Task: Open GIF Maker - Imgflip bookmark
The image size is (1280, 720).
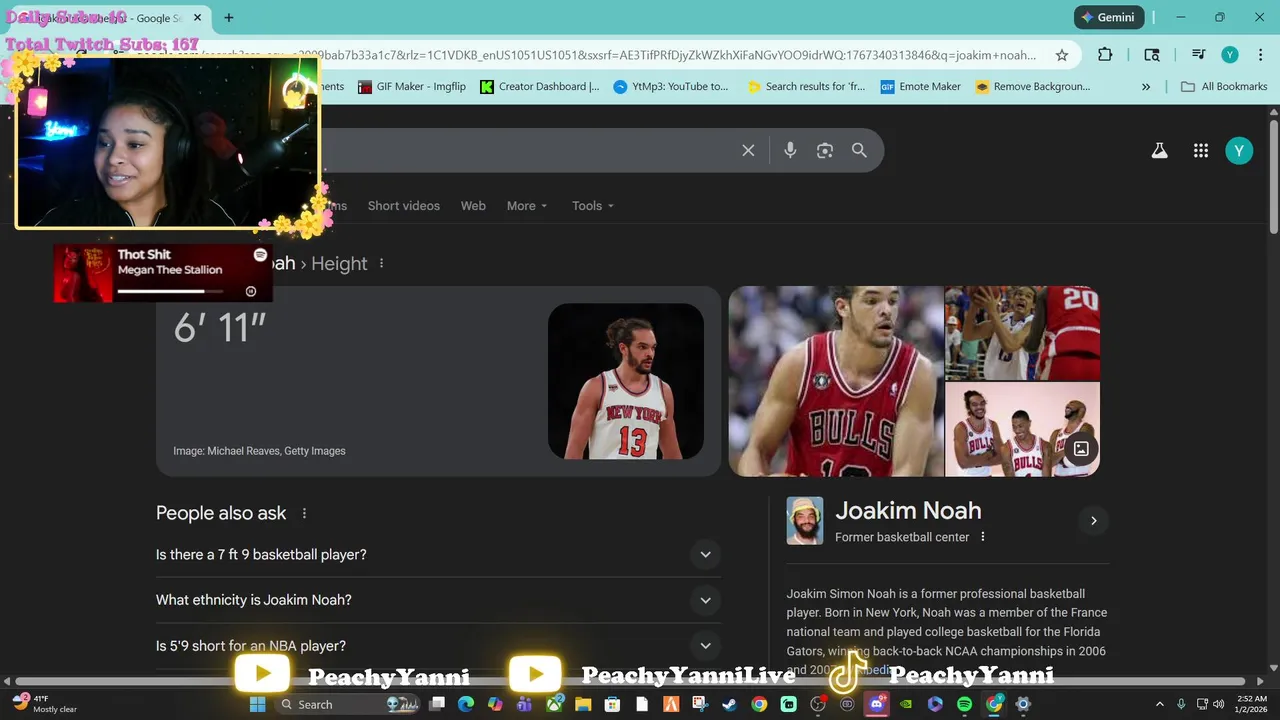Action: [x=411, y=87]
